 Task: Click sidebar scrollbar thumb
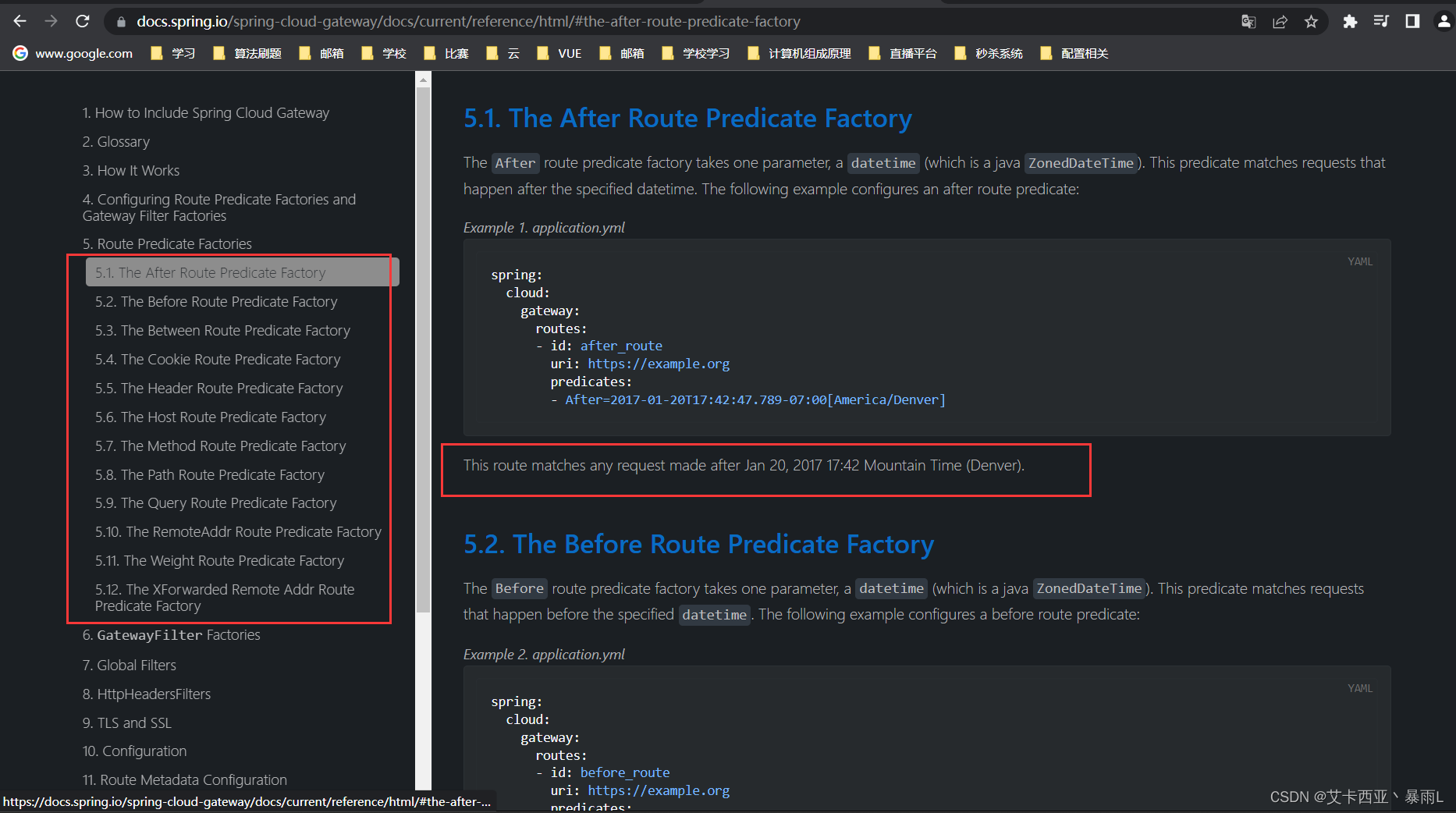(x=423, y=350)
